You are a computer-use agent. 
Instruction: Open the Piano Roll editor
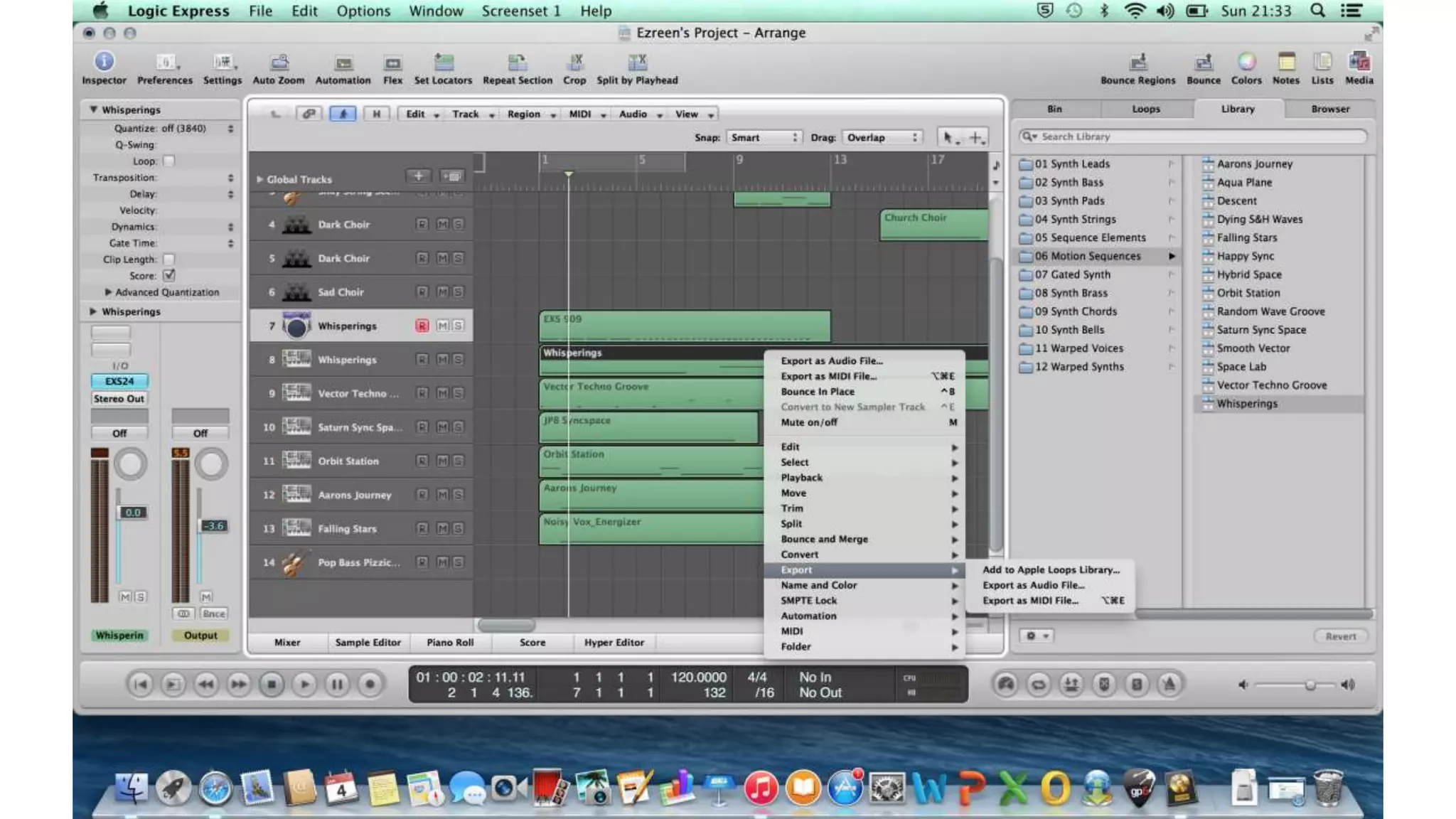[449, 642]
